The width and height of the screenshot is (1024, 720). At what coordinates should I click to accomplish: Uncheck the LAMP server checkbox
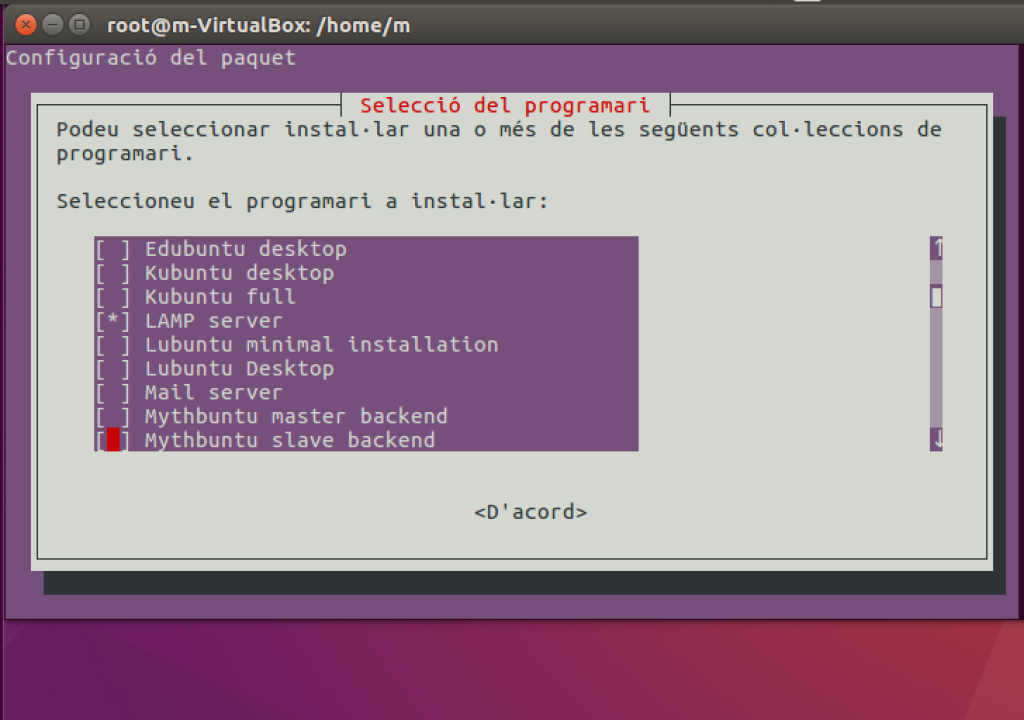pyautogui.click(x=113, y=321)
